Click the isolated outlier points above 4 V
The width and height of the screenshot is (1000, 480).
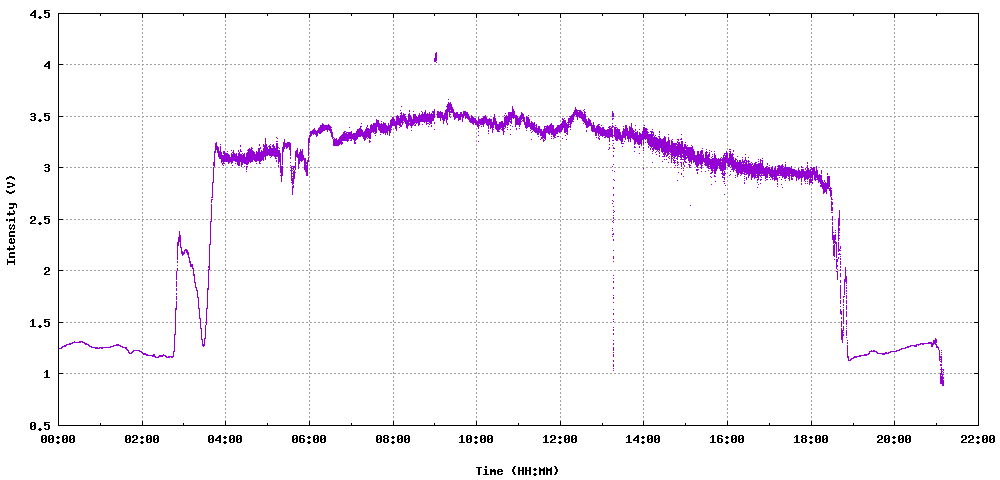point(436,57)
